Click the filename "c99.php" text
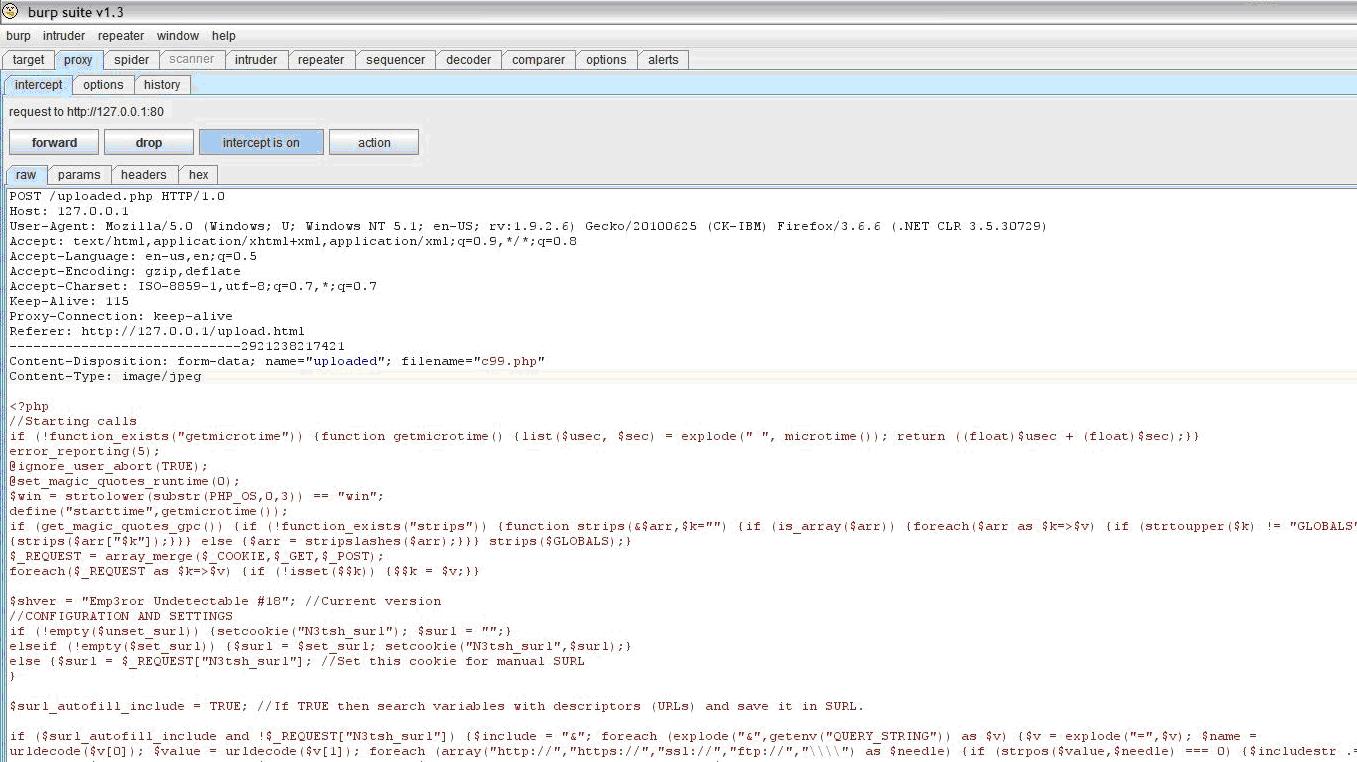The width and height of the screenshot is (1357, 762). pos(508,361)
